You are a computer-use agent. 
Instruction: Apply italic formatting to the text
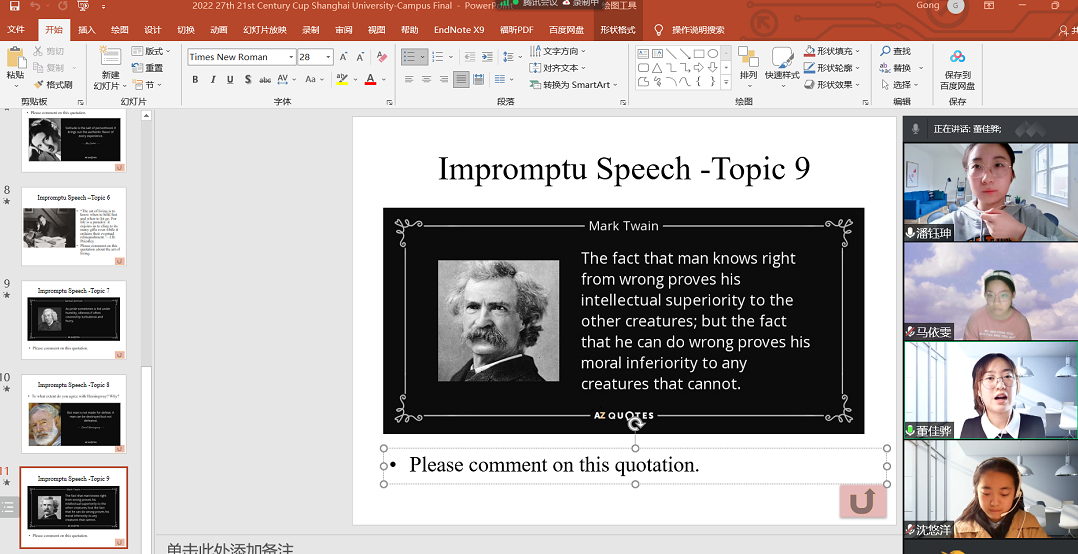point(212,79)
